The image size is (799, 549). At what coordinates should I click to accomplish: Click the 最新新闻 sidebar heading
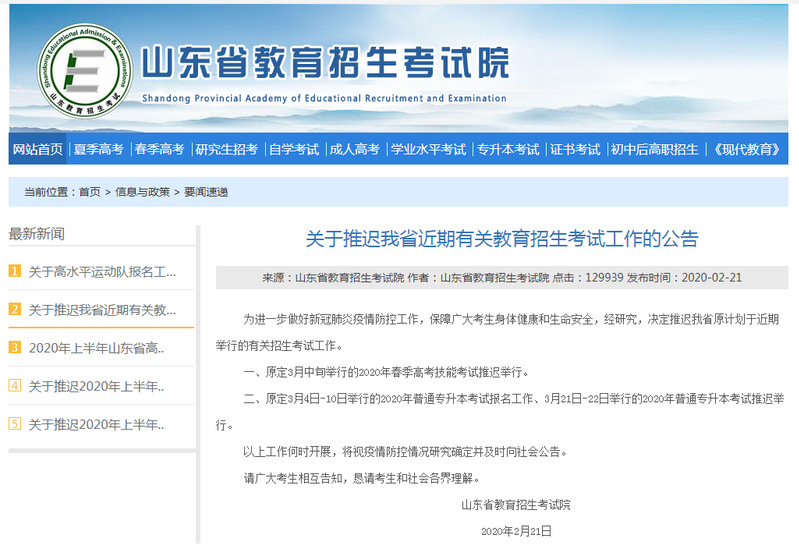[37, 234]
